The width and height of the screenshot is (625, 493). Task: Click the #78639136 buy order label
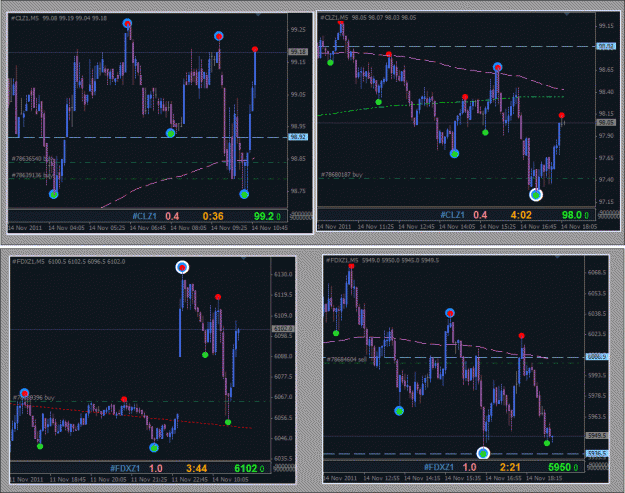[x=32, y=175]
